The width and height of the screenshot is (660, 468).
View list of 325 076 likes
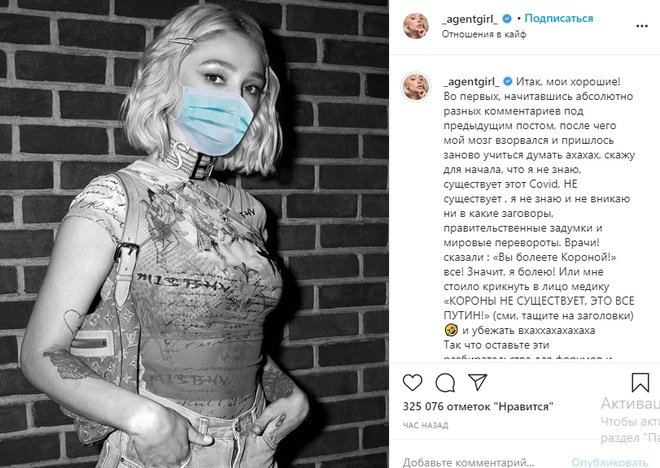[478, 407]
